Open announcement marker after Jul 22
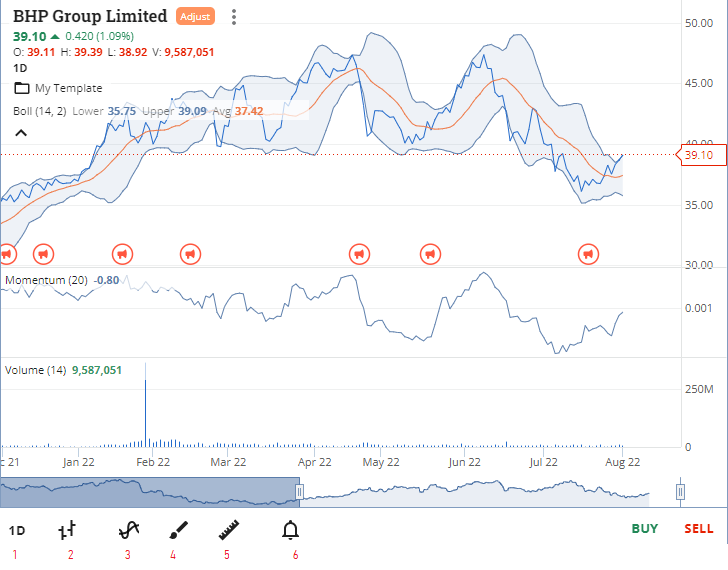The image size is (728, 570). pyautogui.click(x=588, y=254)
